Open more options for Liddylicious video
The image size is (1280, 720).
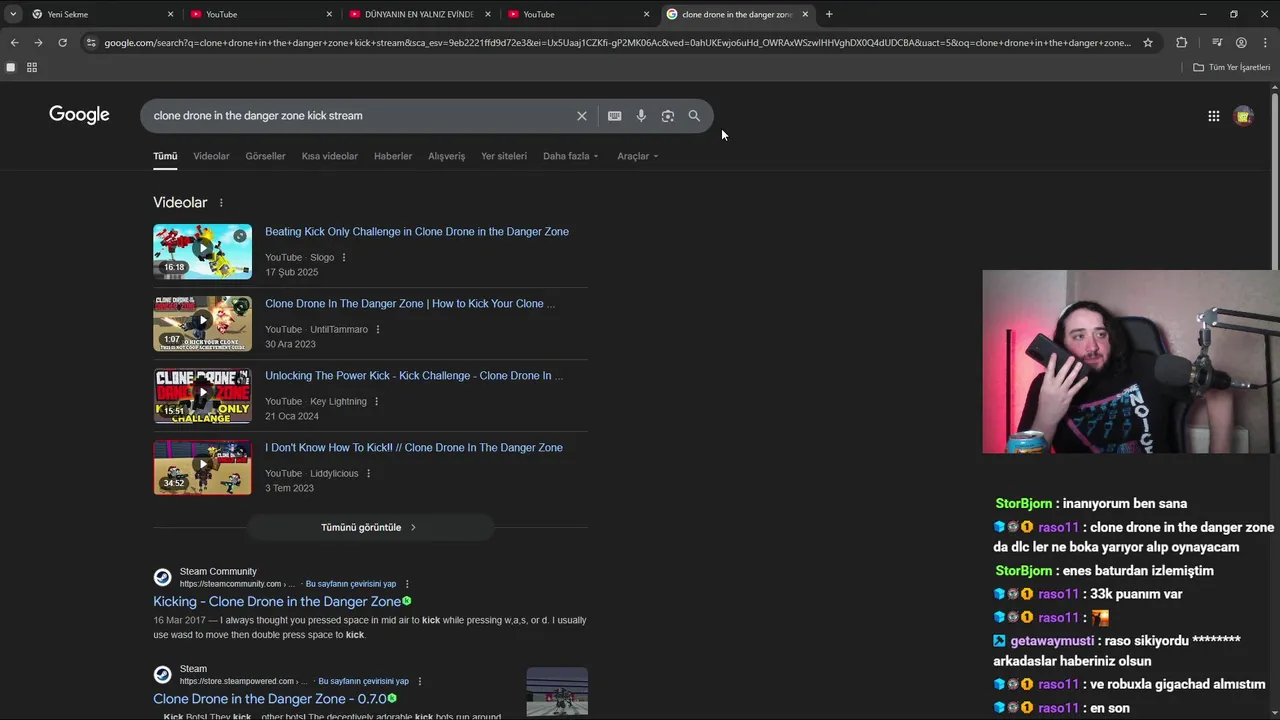coord(368,474)
